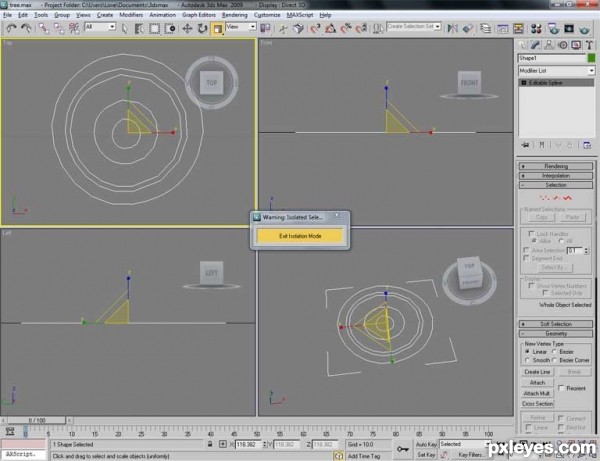Switch to the Modify command panel tab
Image resolution: width=600 pixels, height=461 pixels.
(x=535, y=45)
